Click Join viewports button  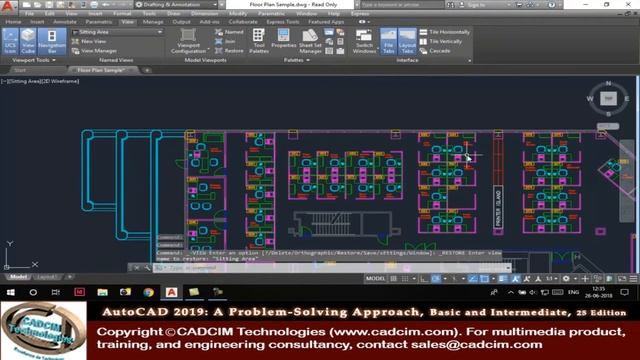click(225, 41)
